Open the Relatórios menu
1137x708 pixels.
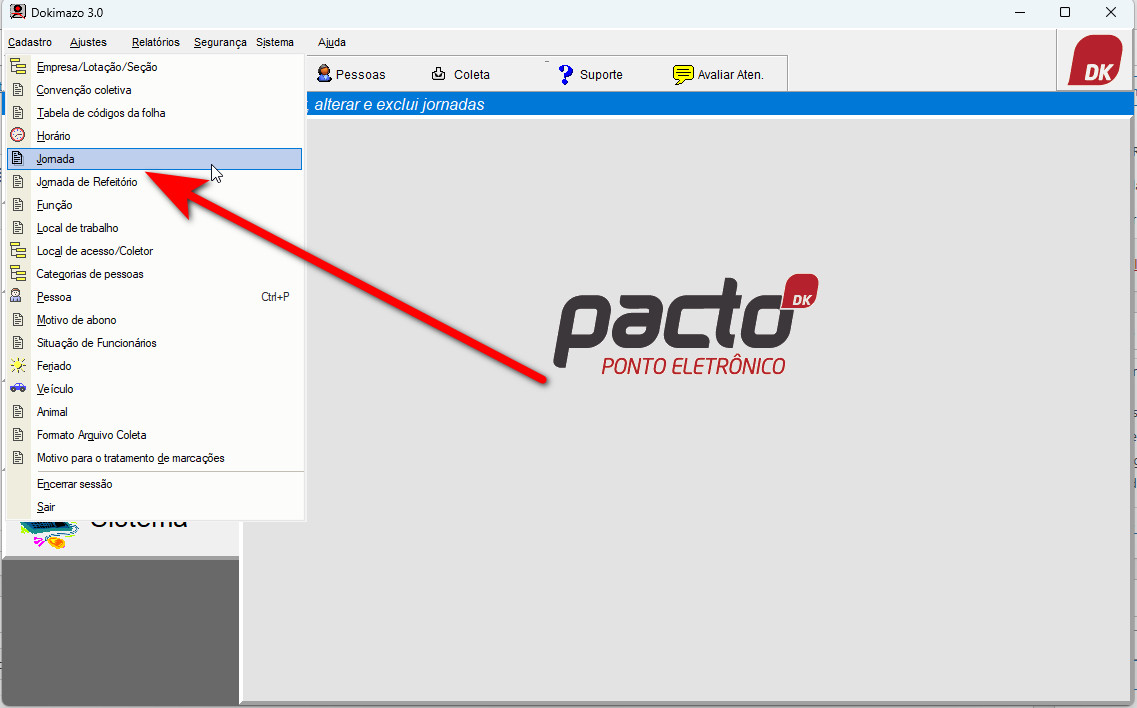(x=155, y=42)
